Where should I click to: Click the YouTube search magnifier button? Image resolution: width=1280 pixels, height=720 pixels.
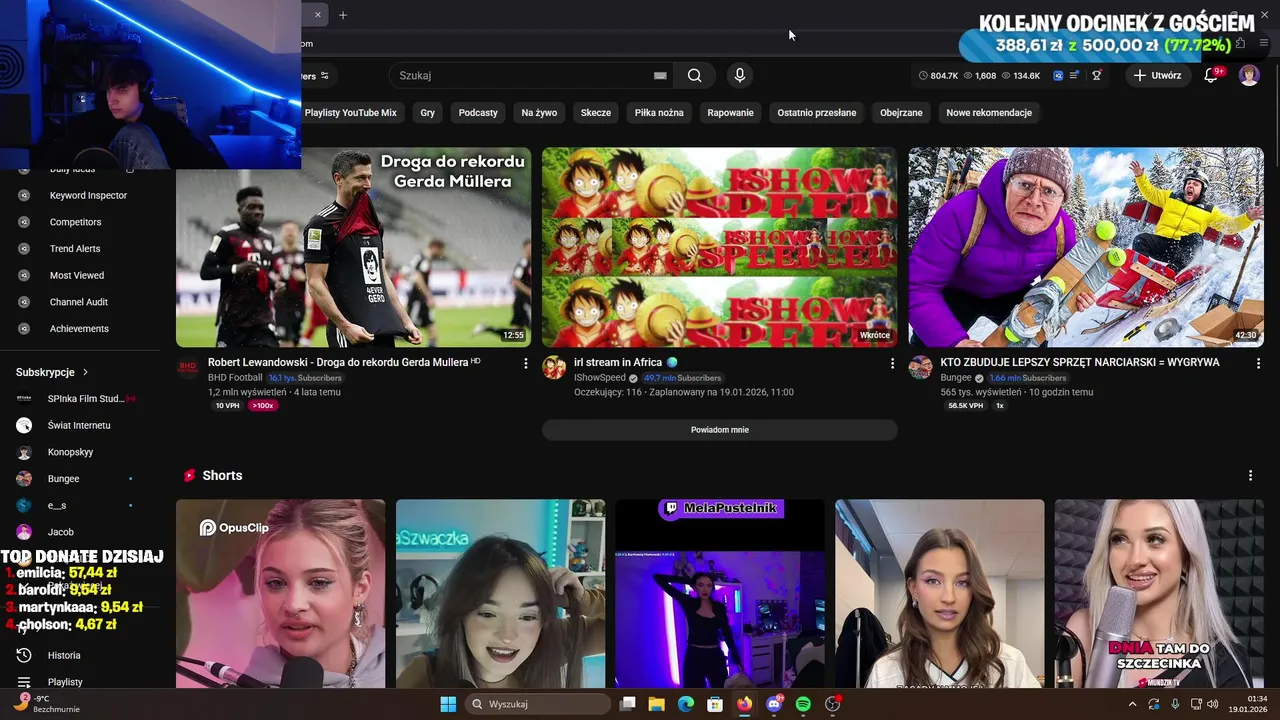[694, 75]
